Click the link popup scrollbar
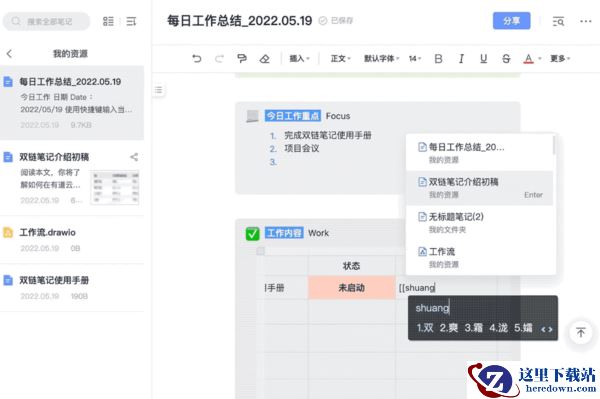Screen dimensions: 600x399 pos(554,145)
